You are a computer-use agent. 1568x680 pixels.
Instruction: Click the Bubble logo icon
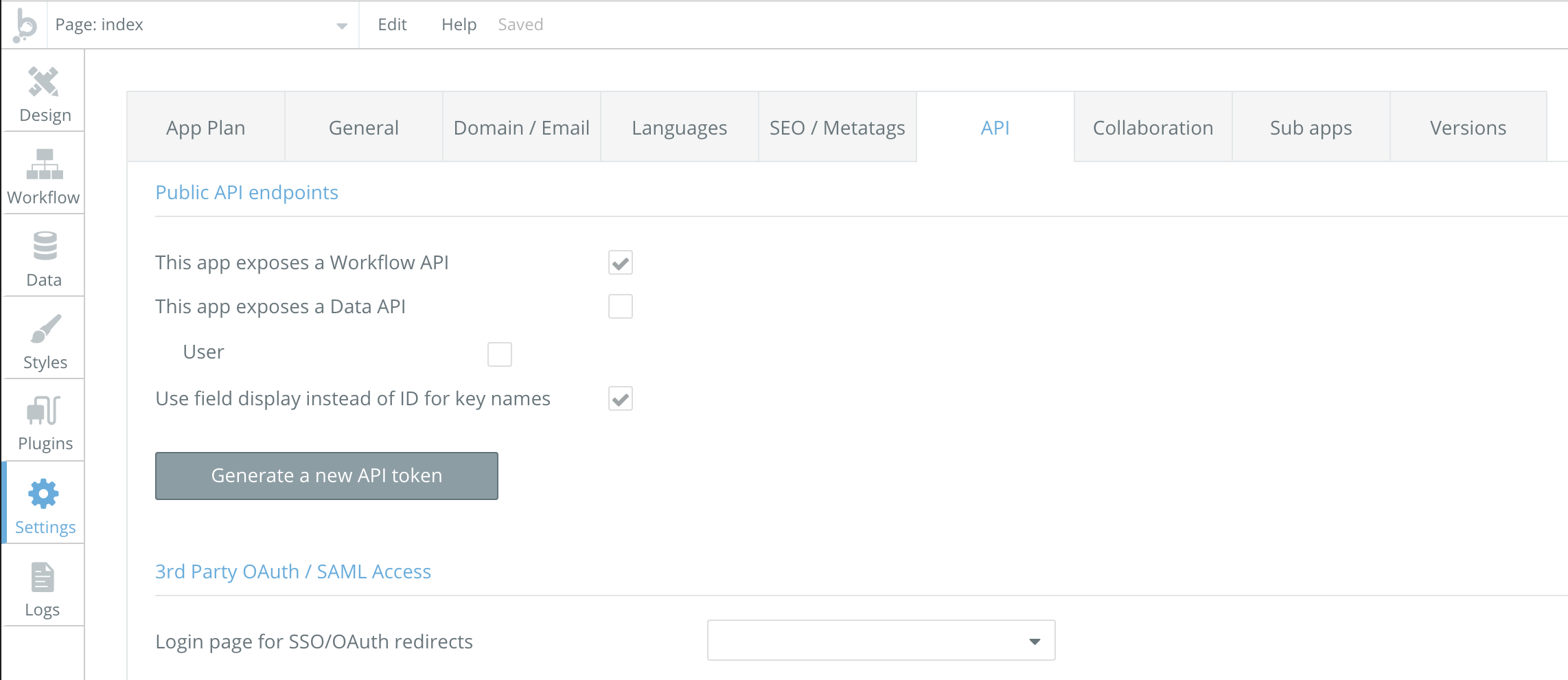(25, 25)
